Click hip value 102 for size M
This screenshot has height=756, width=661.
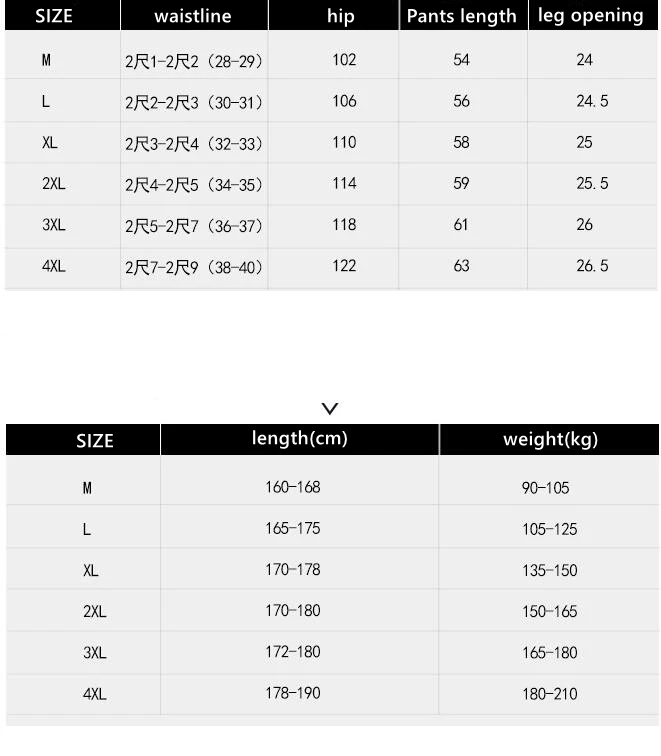pyautogui.click(x=344, y=60)
